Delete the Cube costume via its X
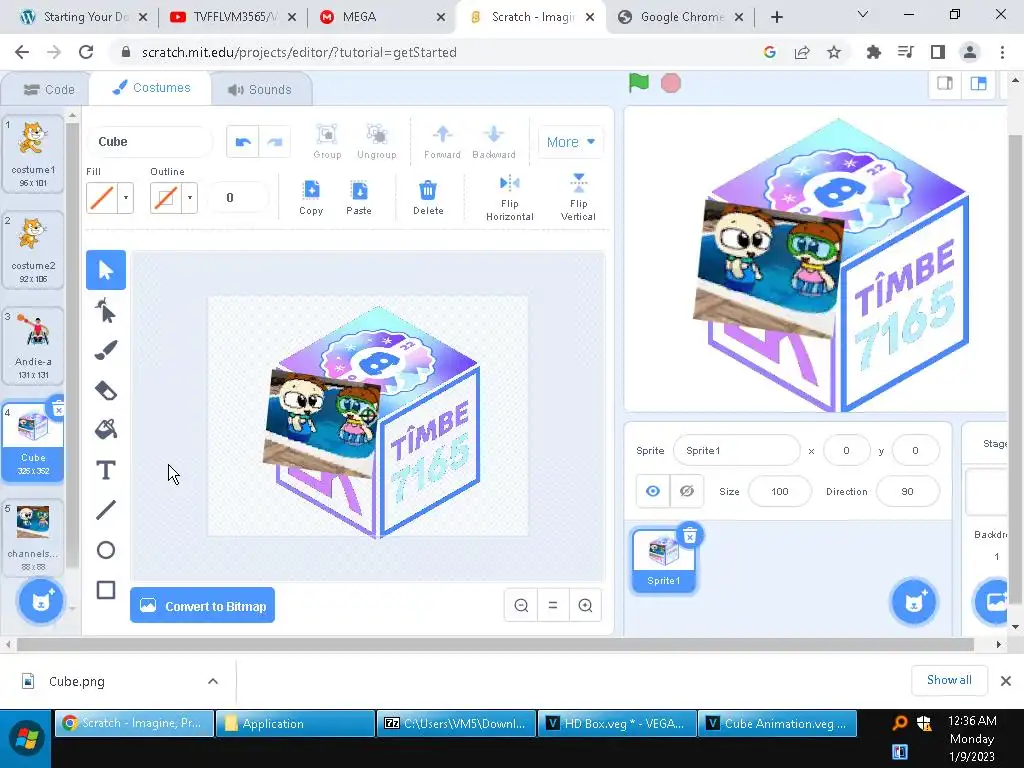The width and height of the screenshot is (1024, 768). [x=58, y=409]
